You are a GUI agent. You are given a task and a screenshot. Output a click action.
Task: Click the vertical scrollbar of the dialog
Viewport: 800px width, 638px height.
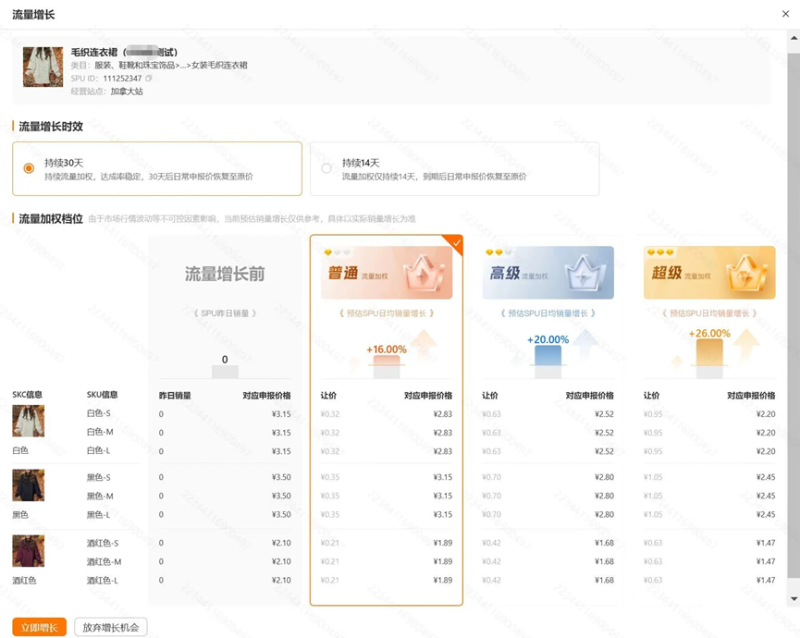[793, 300]
